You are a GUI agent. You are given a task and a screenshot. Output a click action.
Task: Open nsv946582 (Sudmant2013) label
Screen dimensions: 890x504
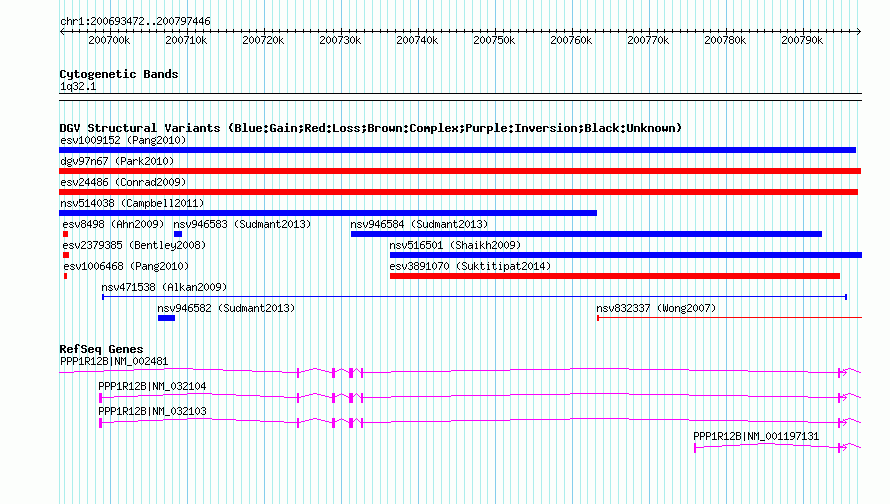click(x=226, y=308)
